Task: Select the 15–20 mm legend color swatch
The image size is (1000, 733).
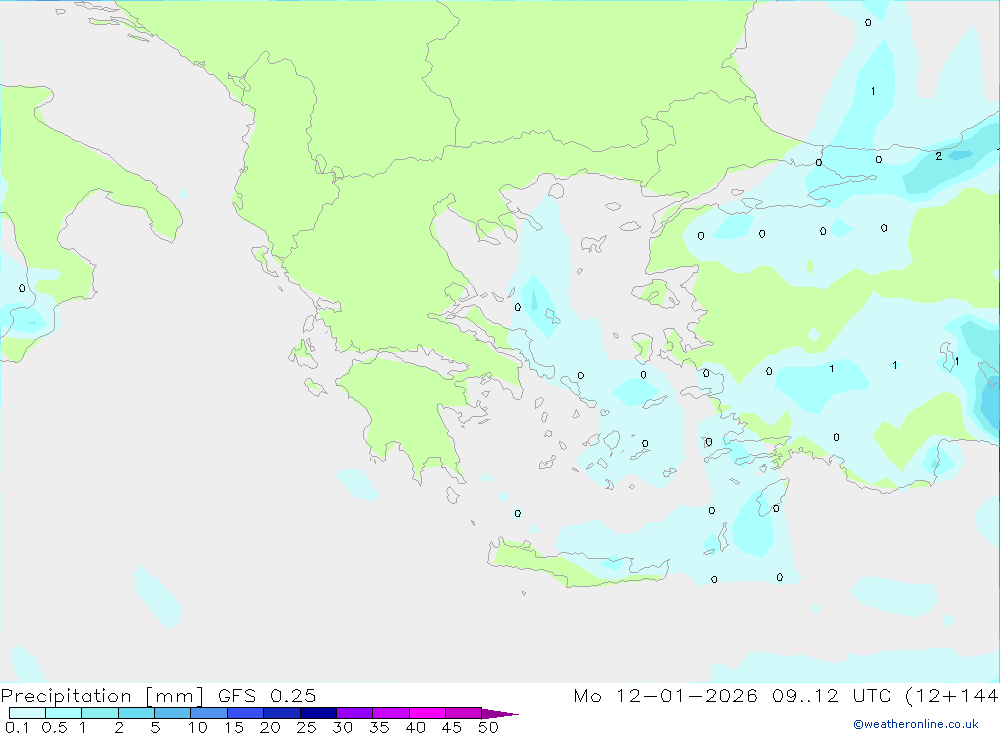Action: pyautogui.click(x=246, y=713)
